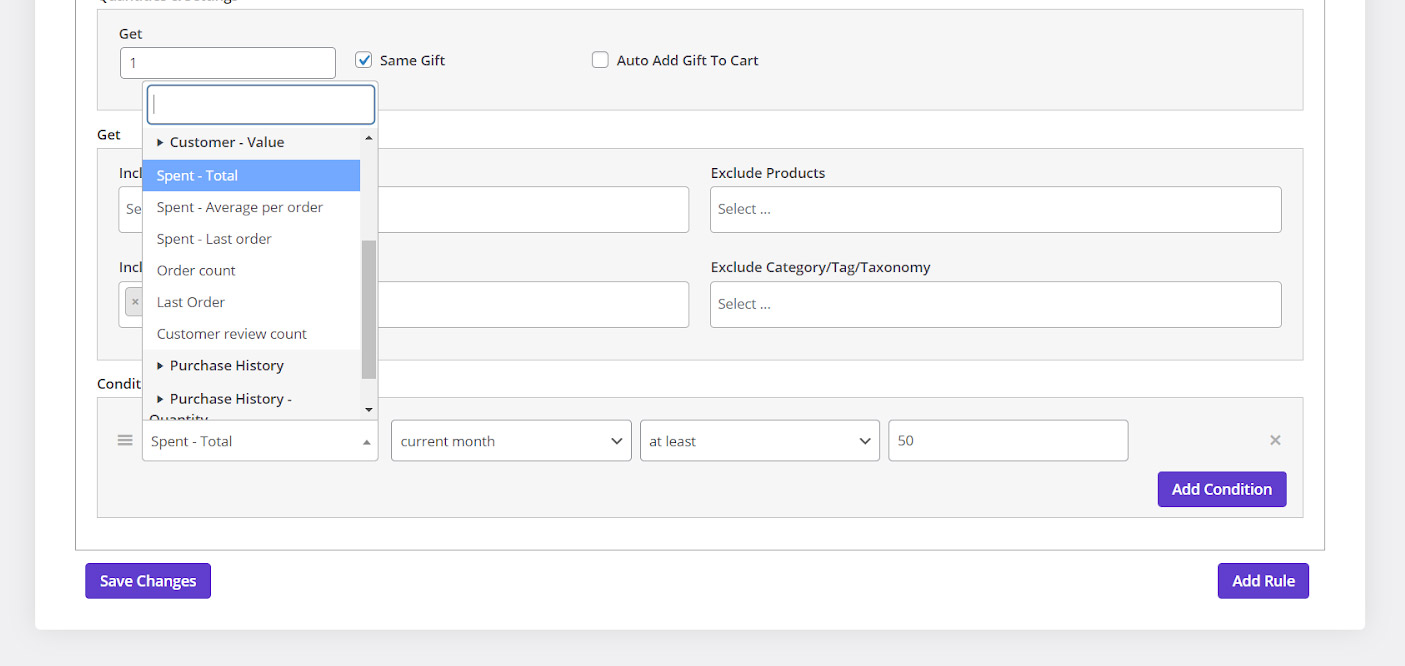Open the current month period dropdown
Viewport: 1405px width, 666px height.
[511, 441]
